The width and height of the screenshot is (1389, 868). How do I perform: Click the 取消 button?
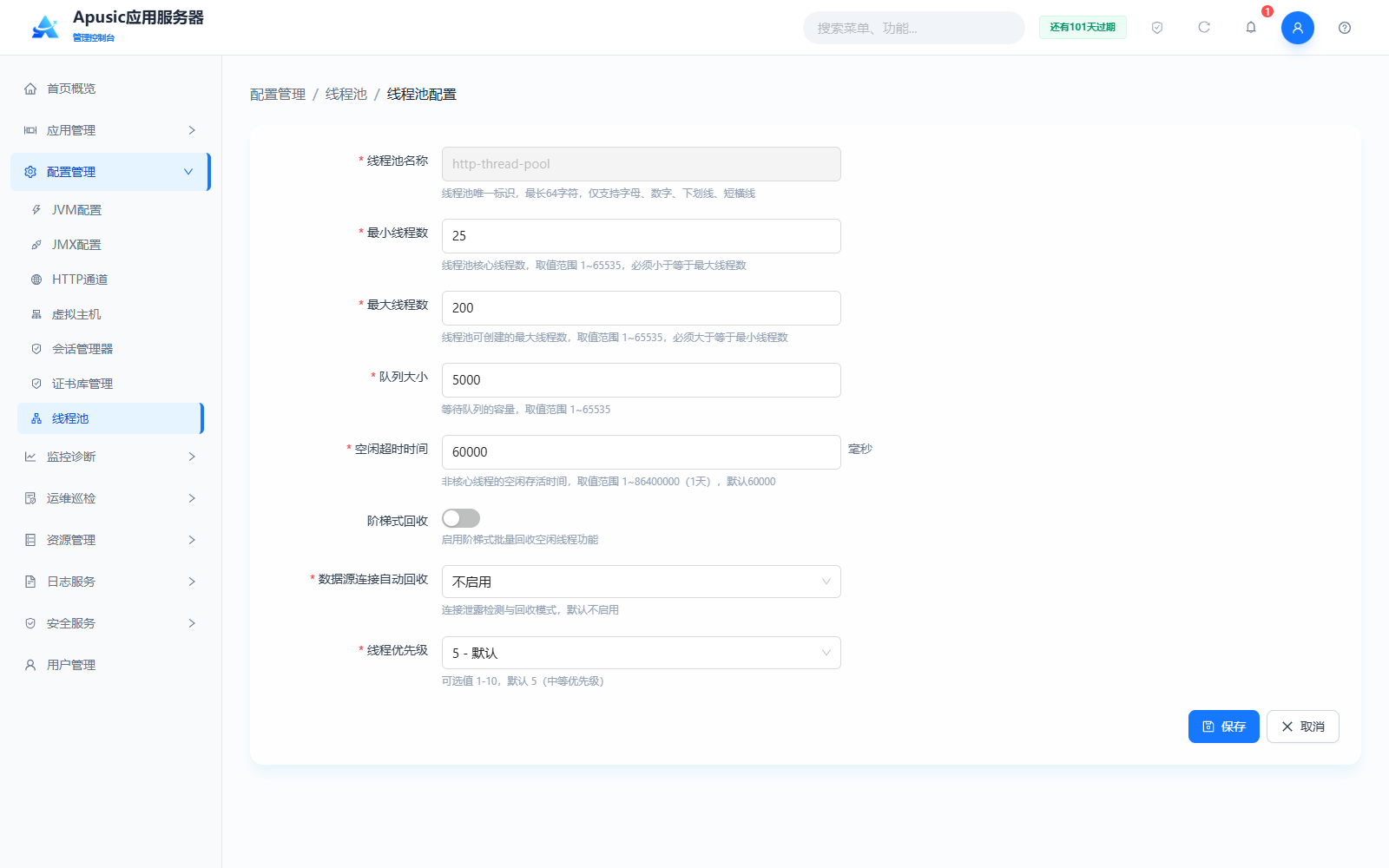[x=1303, y=727]
